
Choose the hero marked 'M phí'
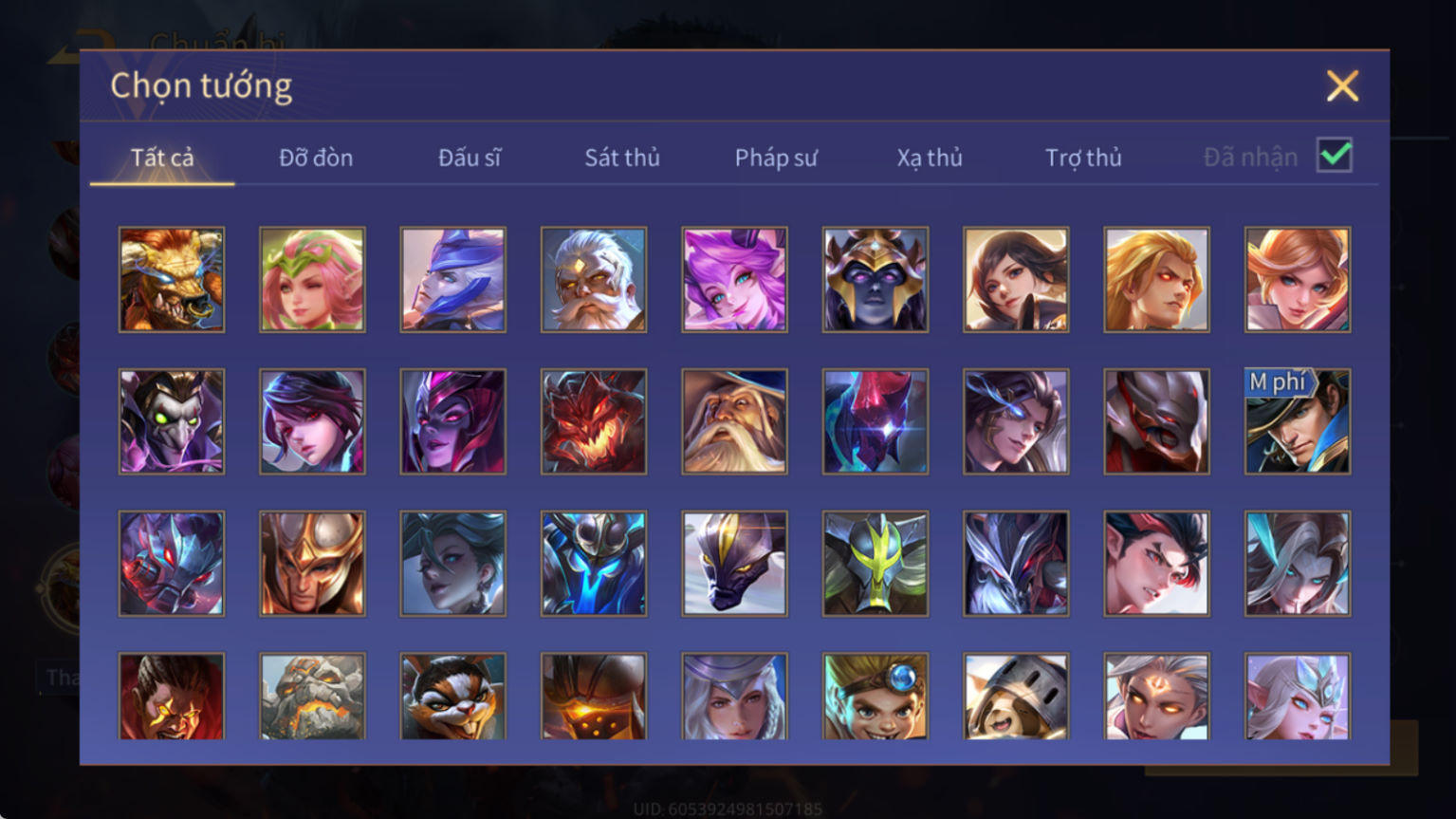click(1298, 421)
